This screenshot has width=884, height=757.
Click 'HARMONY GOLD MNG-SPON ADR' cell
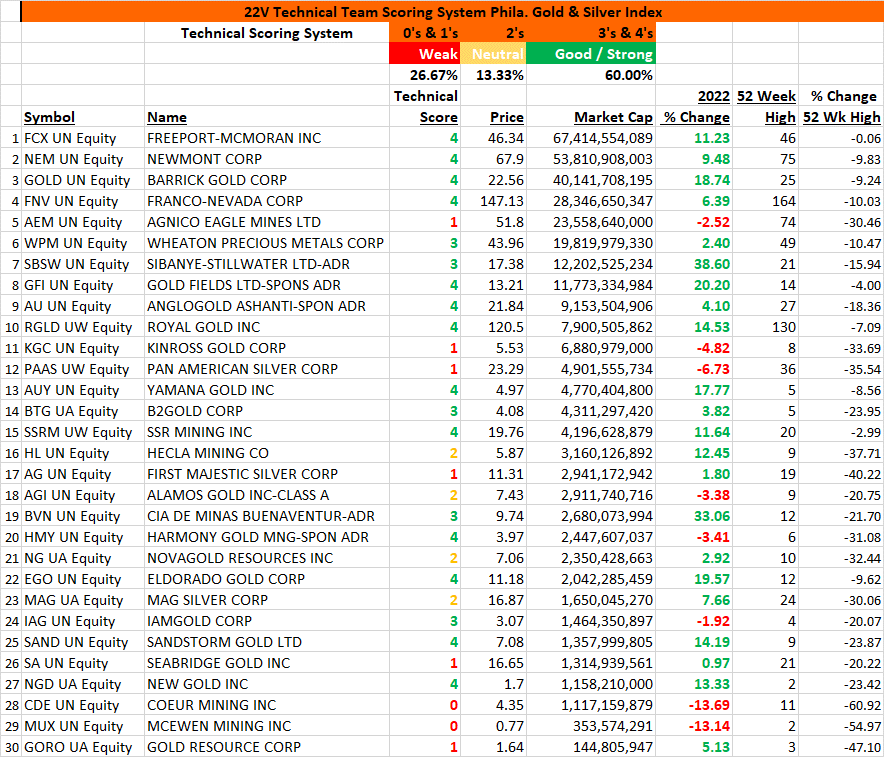click(267, 537)
